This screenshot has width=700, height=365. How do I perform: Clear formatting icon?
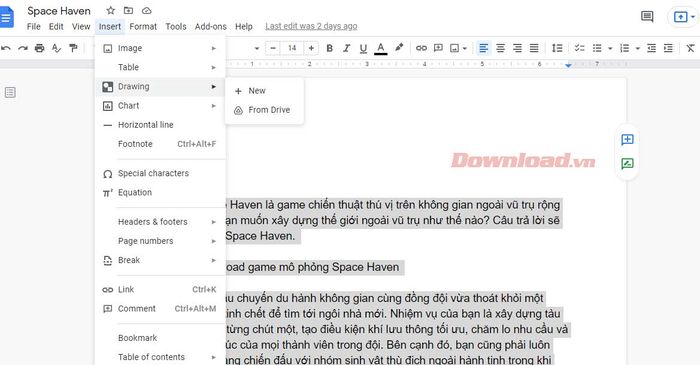tap(690, 48)
